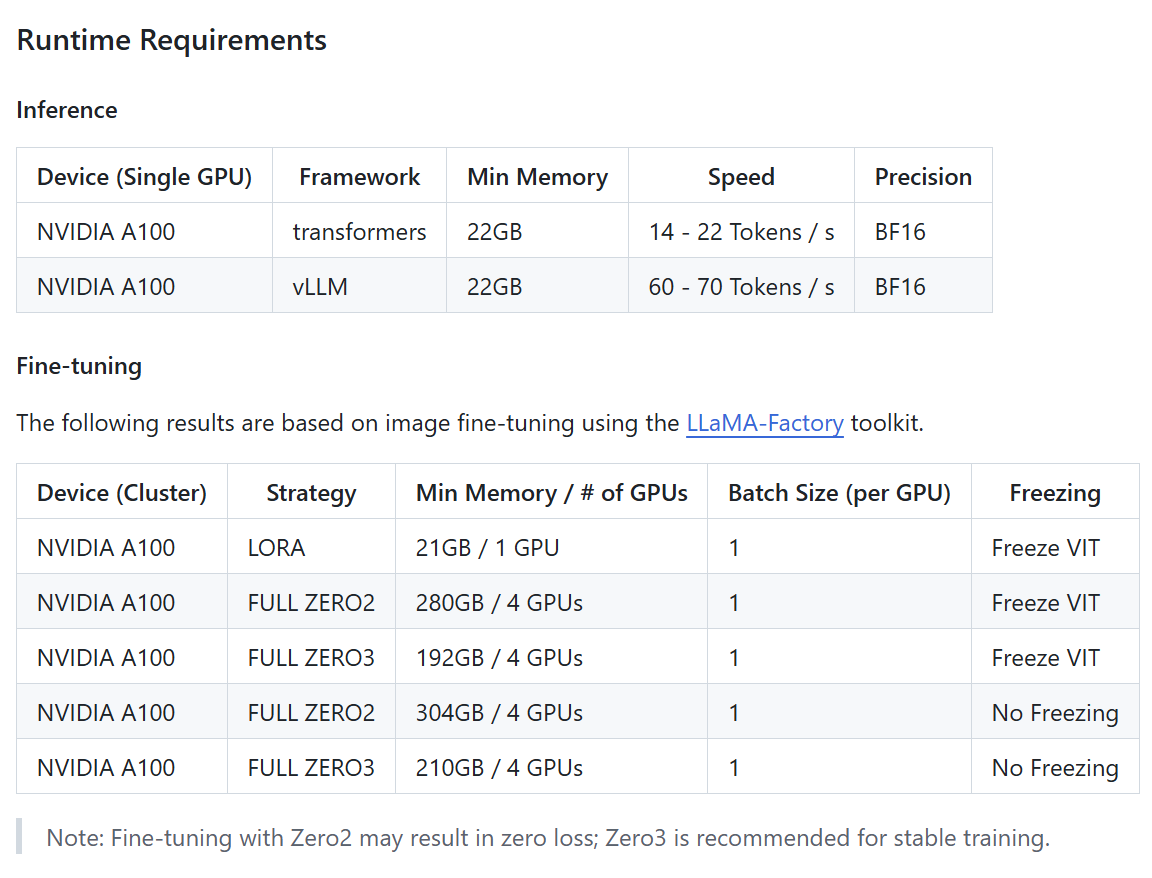
Task: Open the LLaMA-Factory link
Action: [764, 423]
